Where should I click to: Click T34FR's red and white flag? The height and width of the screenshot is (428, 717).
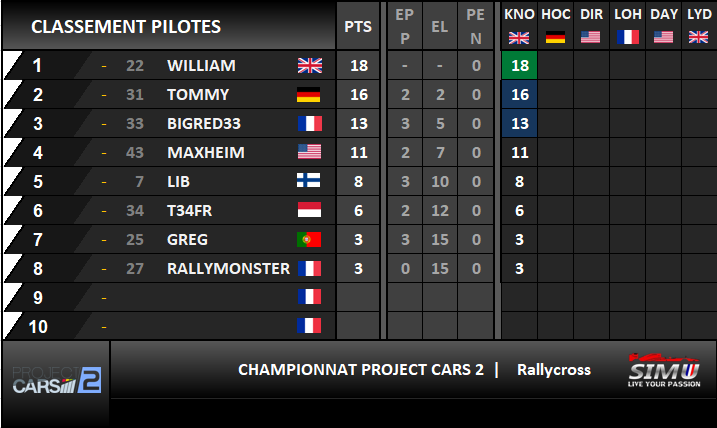pyautogui.click(x=309, y=210)
